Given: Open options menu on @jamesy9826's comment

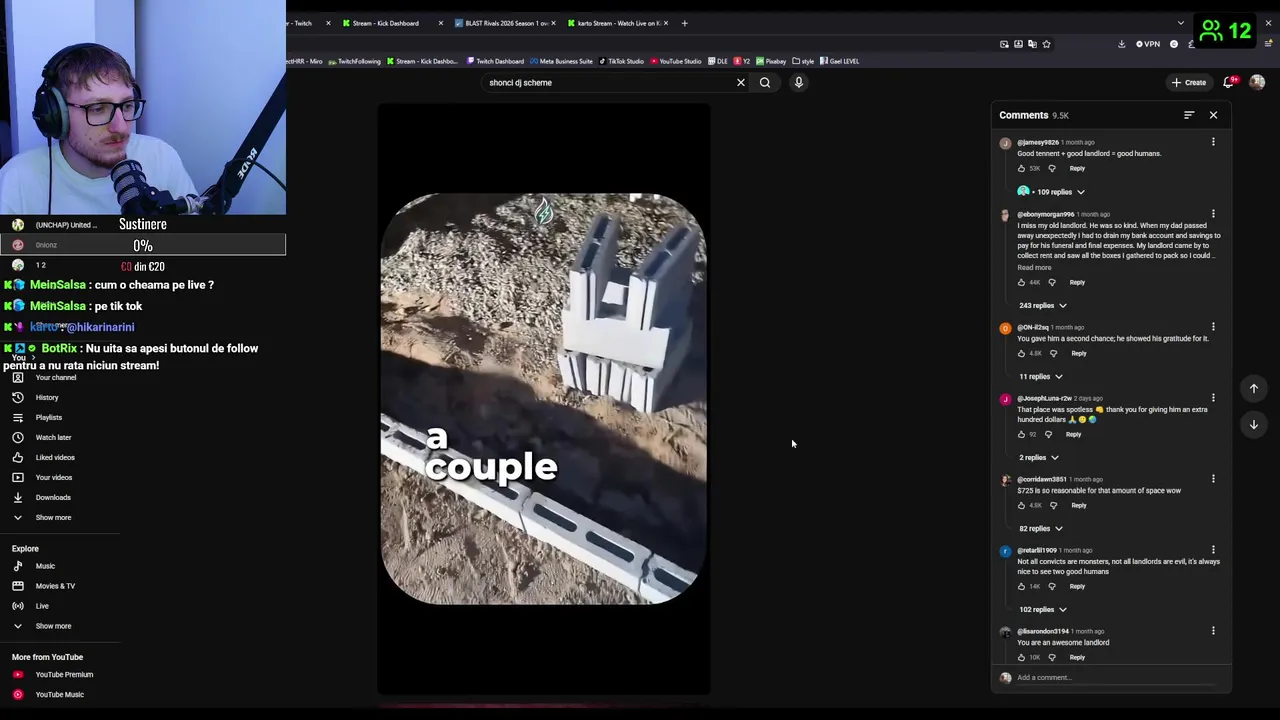Looking at the screenshot, I should [x=1213, y=142].
